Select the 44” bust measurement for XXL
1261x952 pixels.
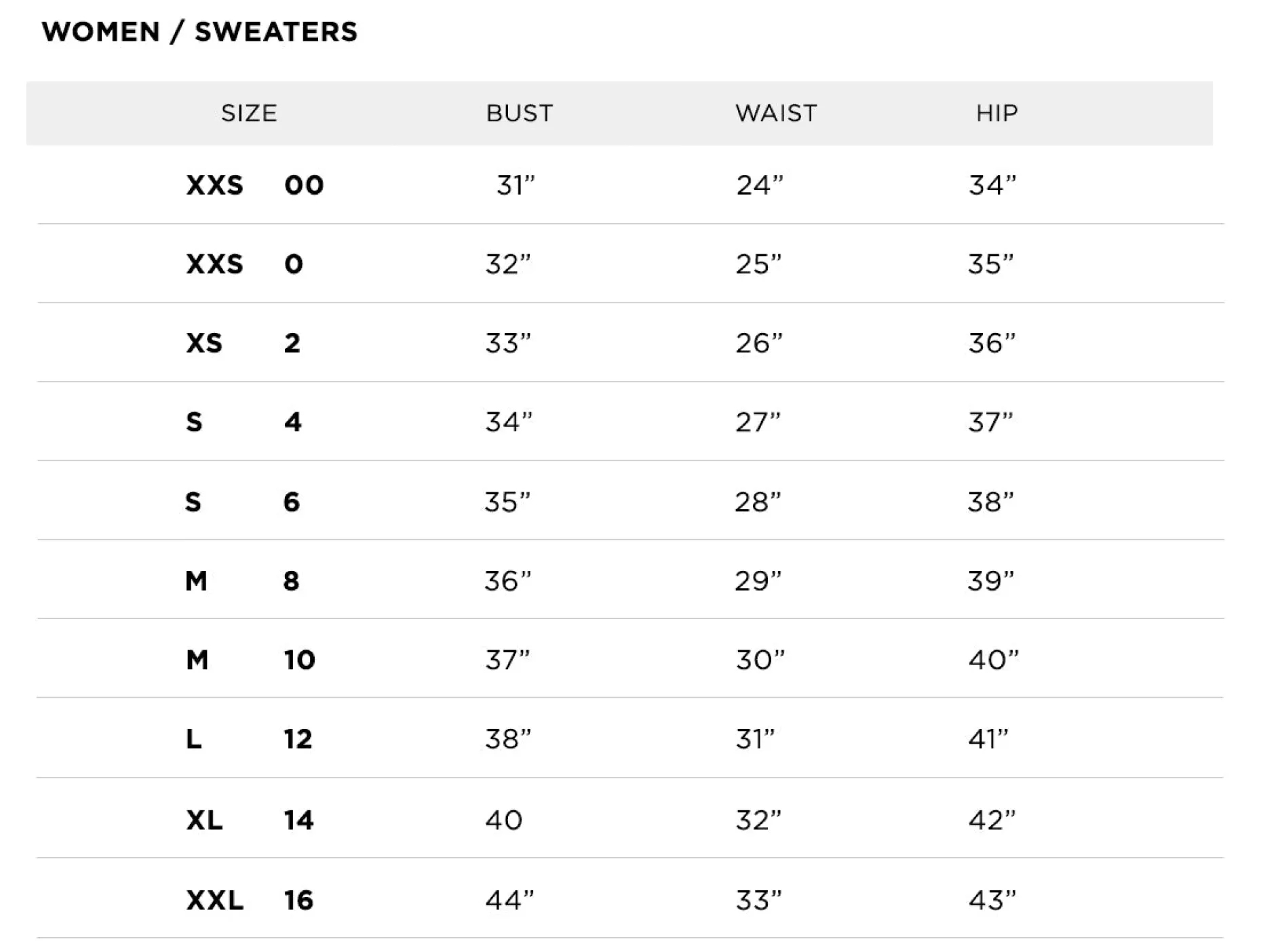[509, 900]
